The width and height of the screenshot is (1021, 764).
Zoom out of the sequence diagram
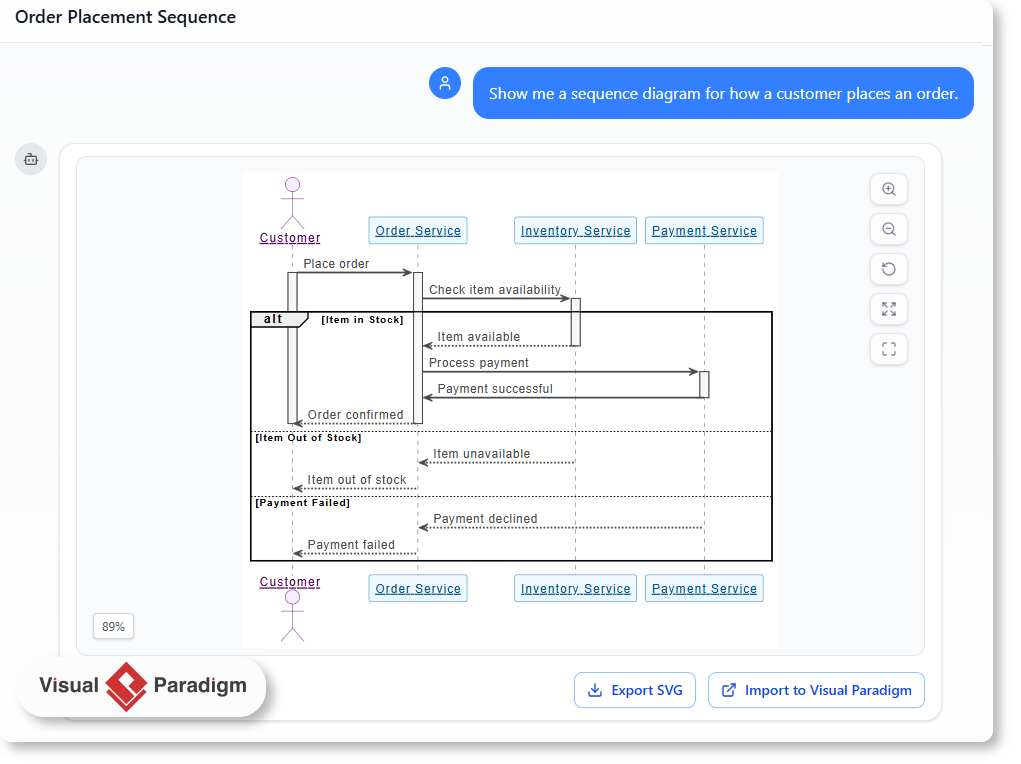point(888,229)
